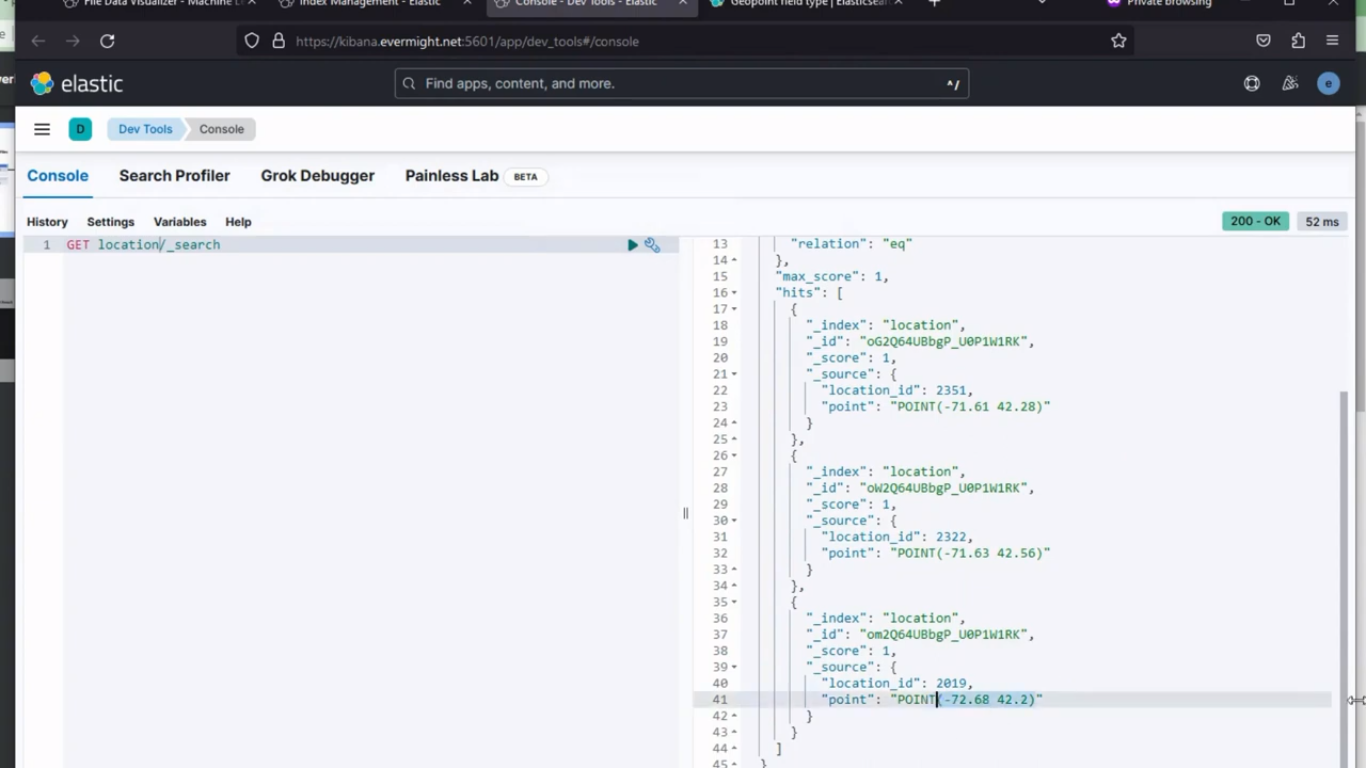Open the History menu

pos(47,222)
